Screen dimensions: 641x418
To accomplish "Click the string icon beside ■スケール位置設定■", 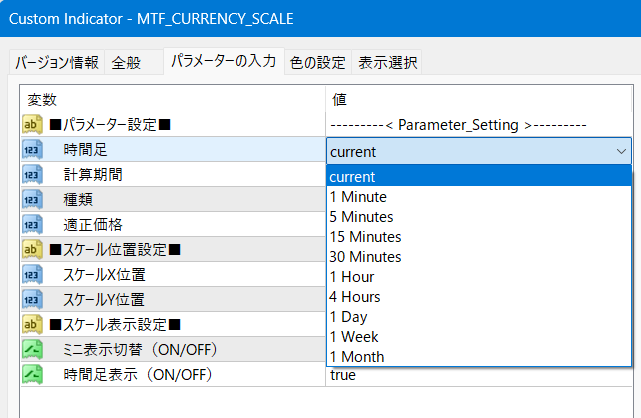I will (32, 249).
